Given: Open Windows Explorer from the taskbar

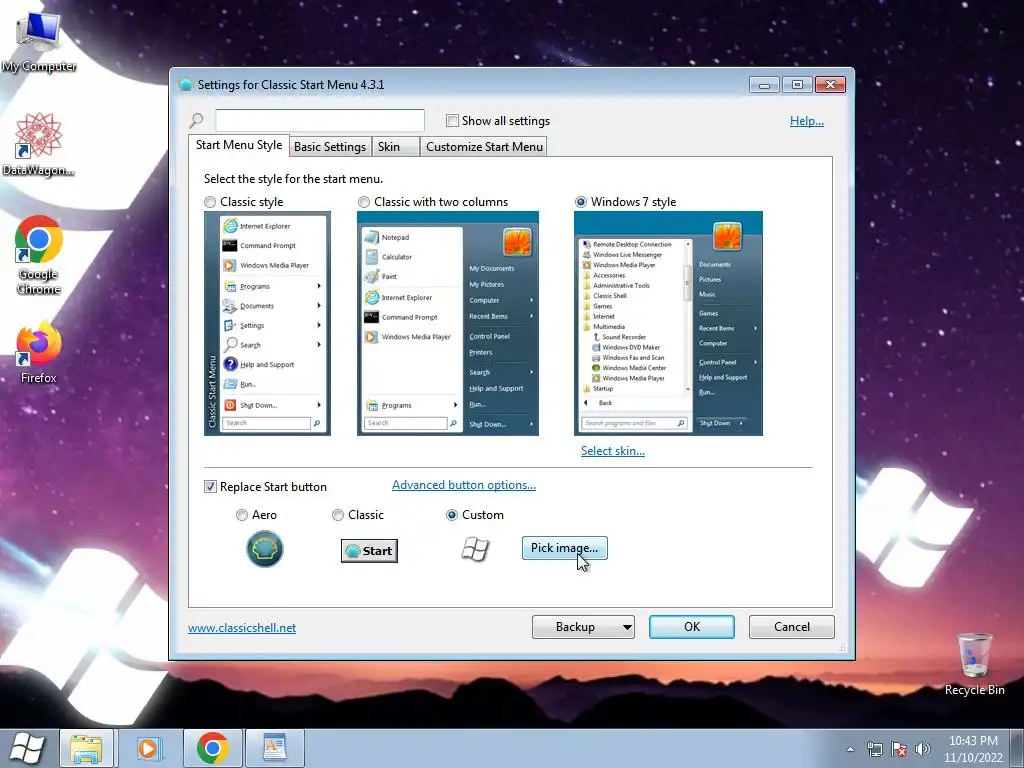Looking at the screenshot, I should coord(87,748).
